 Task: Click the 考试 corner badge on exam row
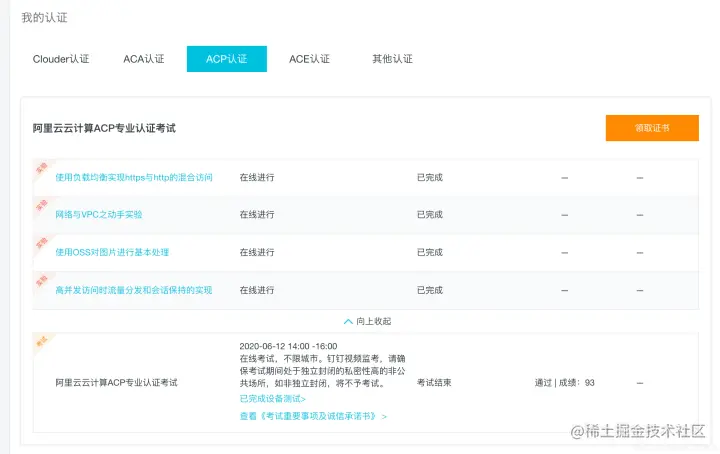(42, 342)
